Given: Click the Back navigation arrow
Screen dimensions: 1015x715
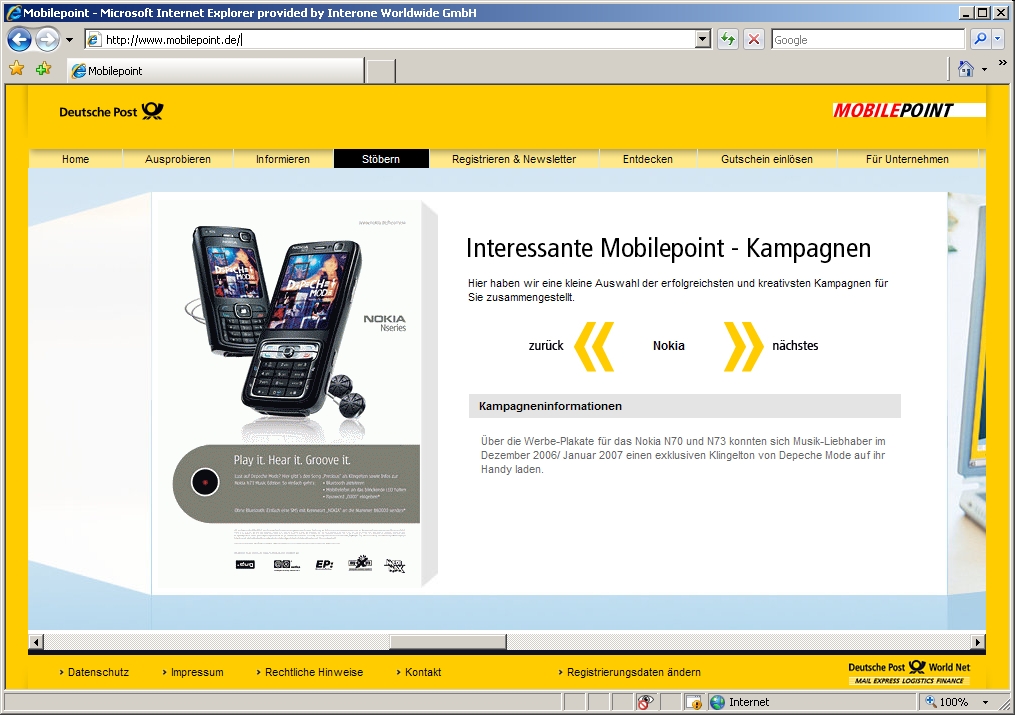Looking at the screenshot, I should [x=18, y=38].
